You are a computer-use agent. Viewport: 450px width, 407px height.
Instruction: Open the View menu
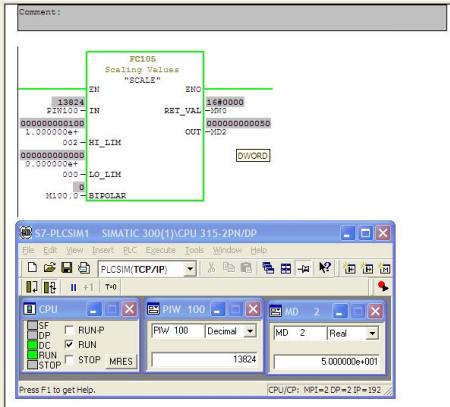[x=74, y=250]
